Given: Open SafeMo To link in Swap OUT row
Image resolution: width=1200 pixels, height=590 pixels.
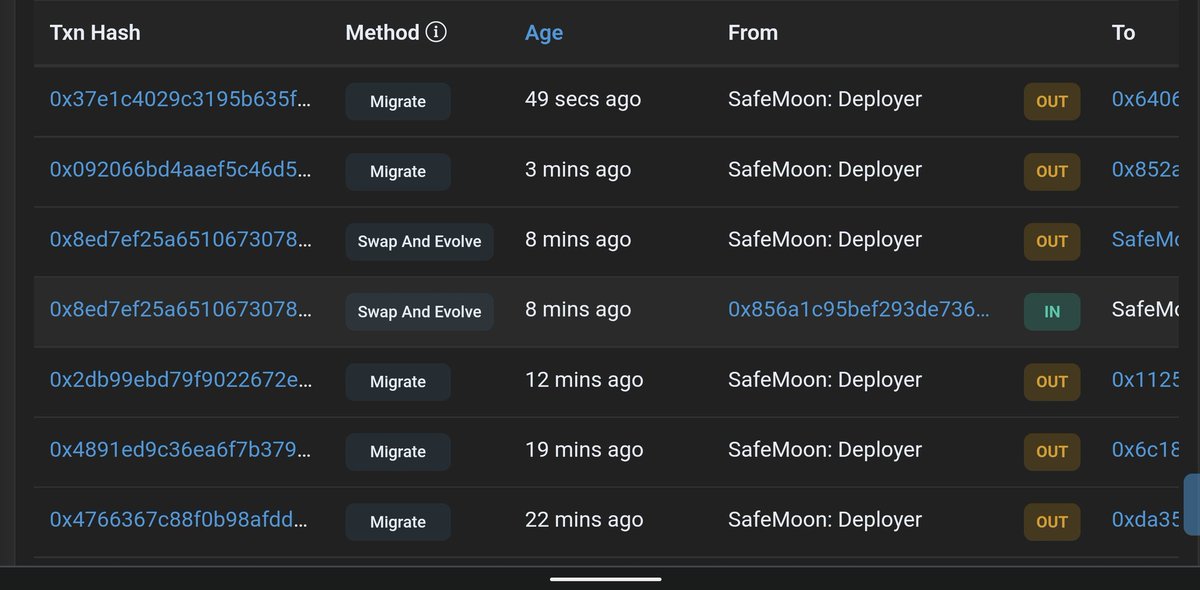Looking at the screenshot, I should 1146,240.
